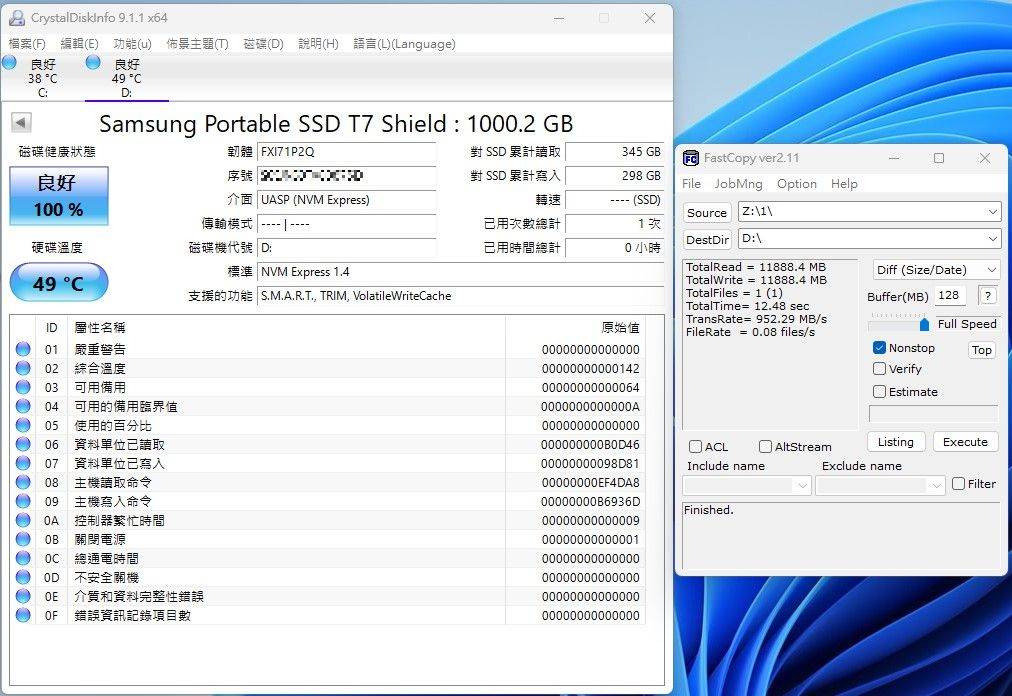The width and height of the screenshot is (1012, 696).
Task: Click the 49°C temperature indicator
Action: point(58,282)
